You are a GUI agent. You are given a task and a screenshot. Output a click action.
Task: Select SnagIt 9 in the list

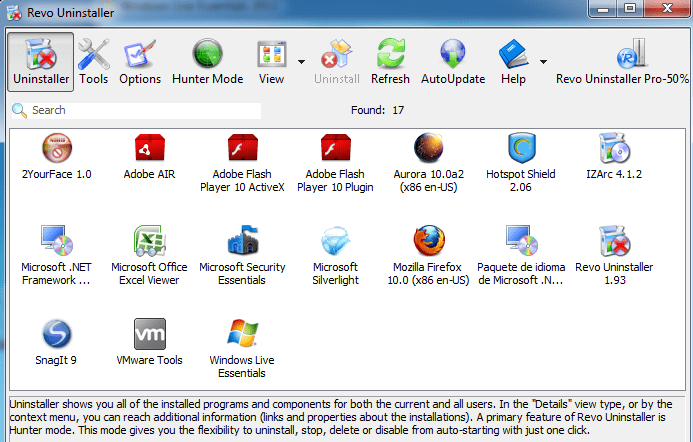(56, 342)
